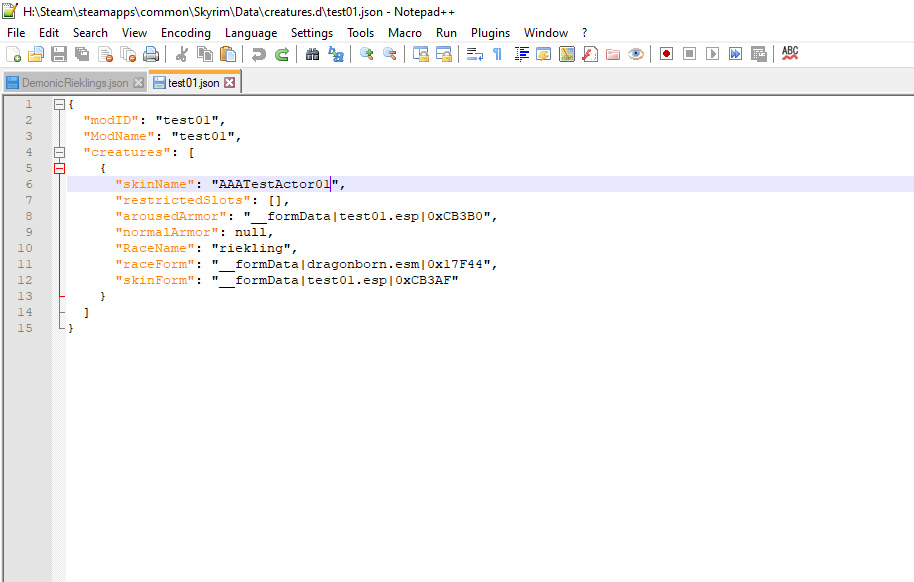
Task: Toggle the monitoring eye icon
Action: coord(636,54)
